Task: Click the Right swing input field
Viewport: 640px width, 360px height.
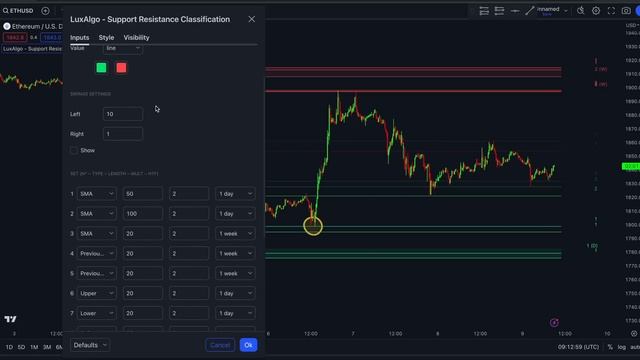Action: [123, 134]
